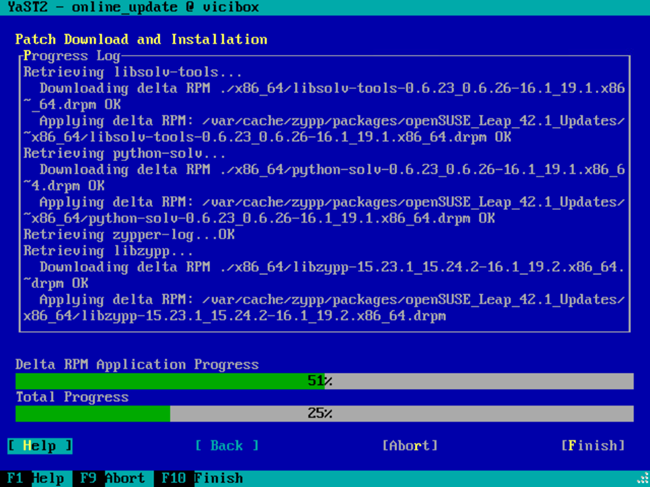650x487 pixels.
Task: Select the 'Retrieving libzypp...' log line
Action: pos(108,250)
